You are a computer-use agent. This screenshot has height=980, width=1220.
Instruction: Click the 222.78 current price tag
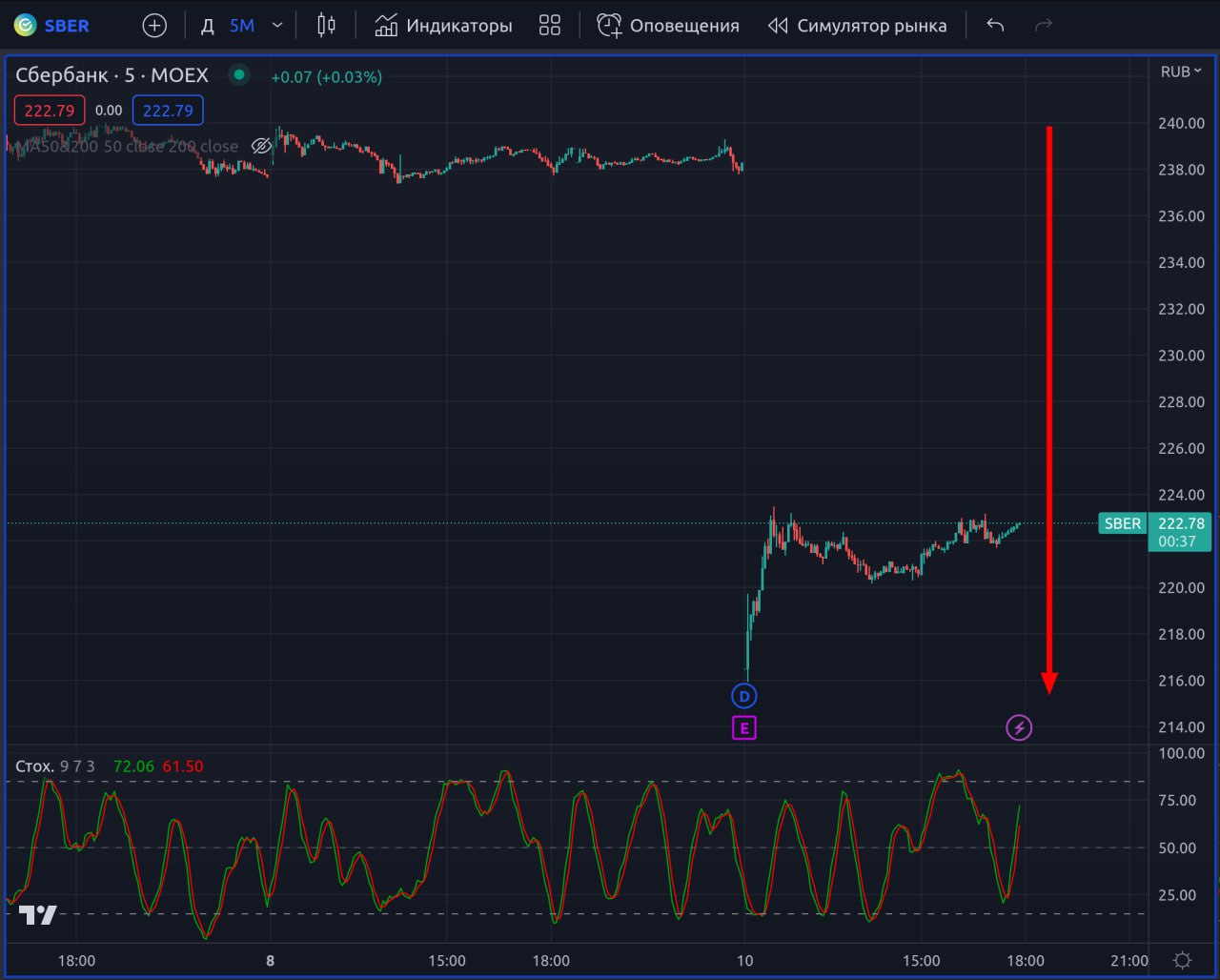1181,532
